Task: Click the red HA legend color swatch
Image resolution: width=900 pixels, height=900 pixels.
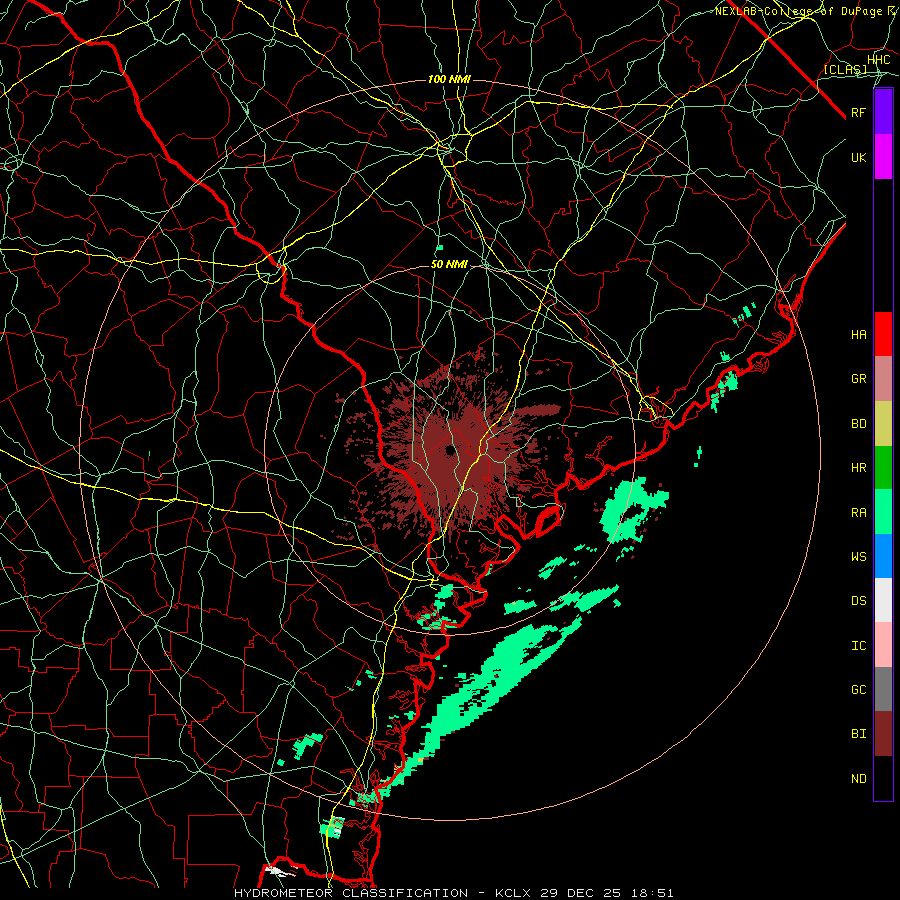Action: tap(883, 334)
